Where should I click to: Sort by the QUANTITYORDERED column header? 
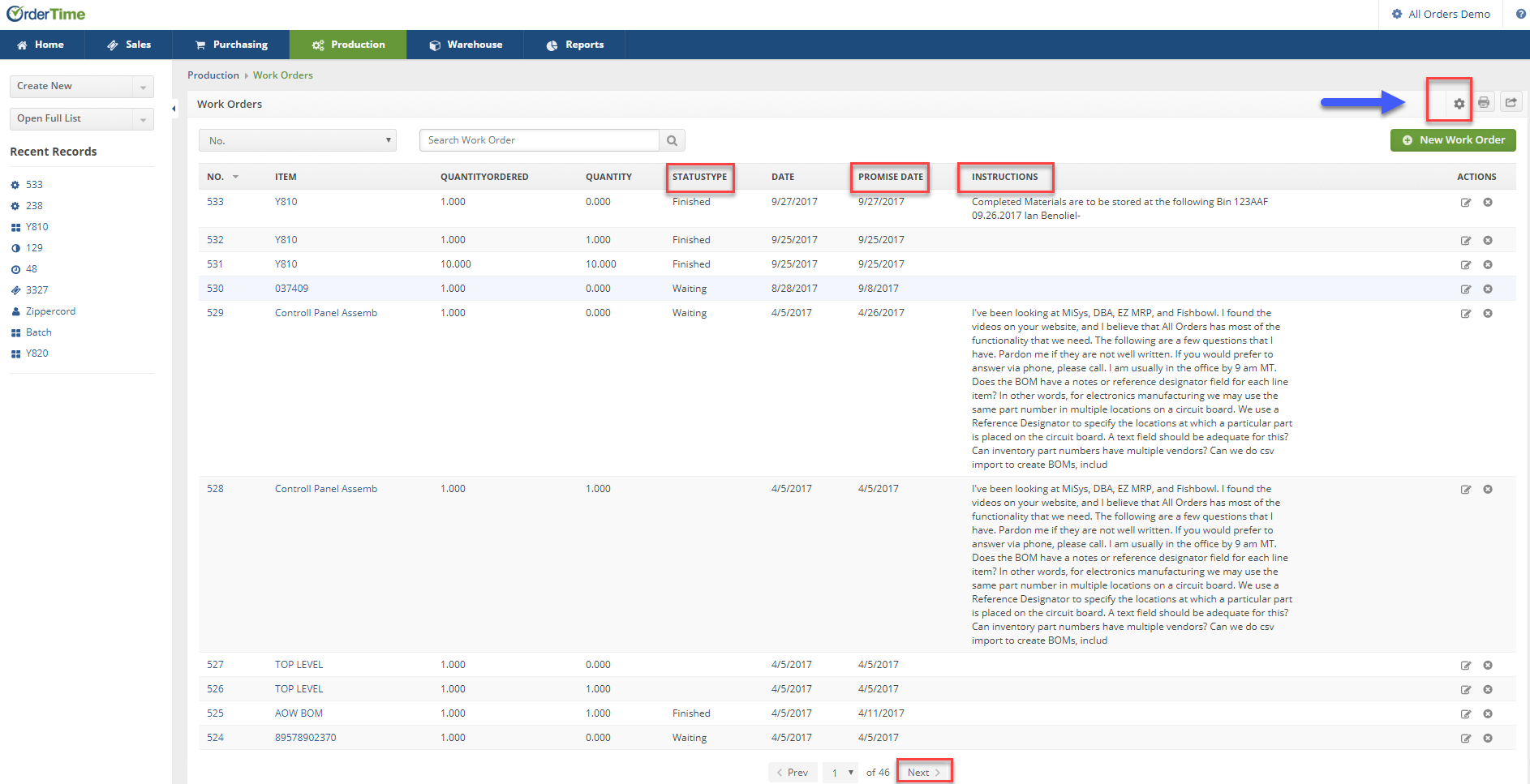[484, 177]
